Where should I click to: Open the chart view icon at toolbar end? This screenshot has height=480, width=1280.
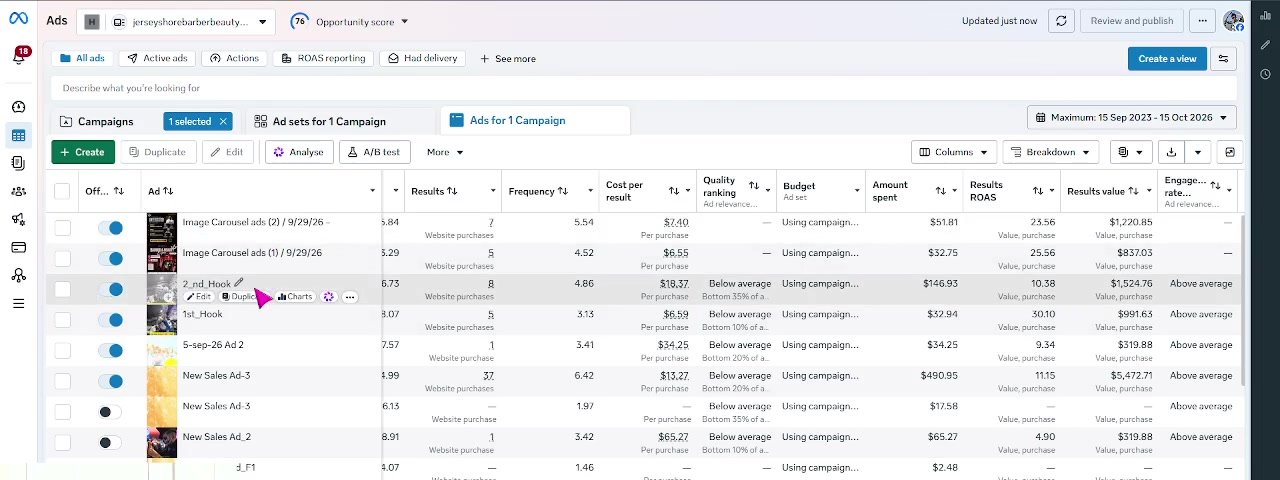click(1230, 152)
